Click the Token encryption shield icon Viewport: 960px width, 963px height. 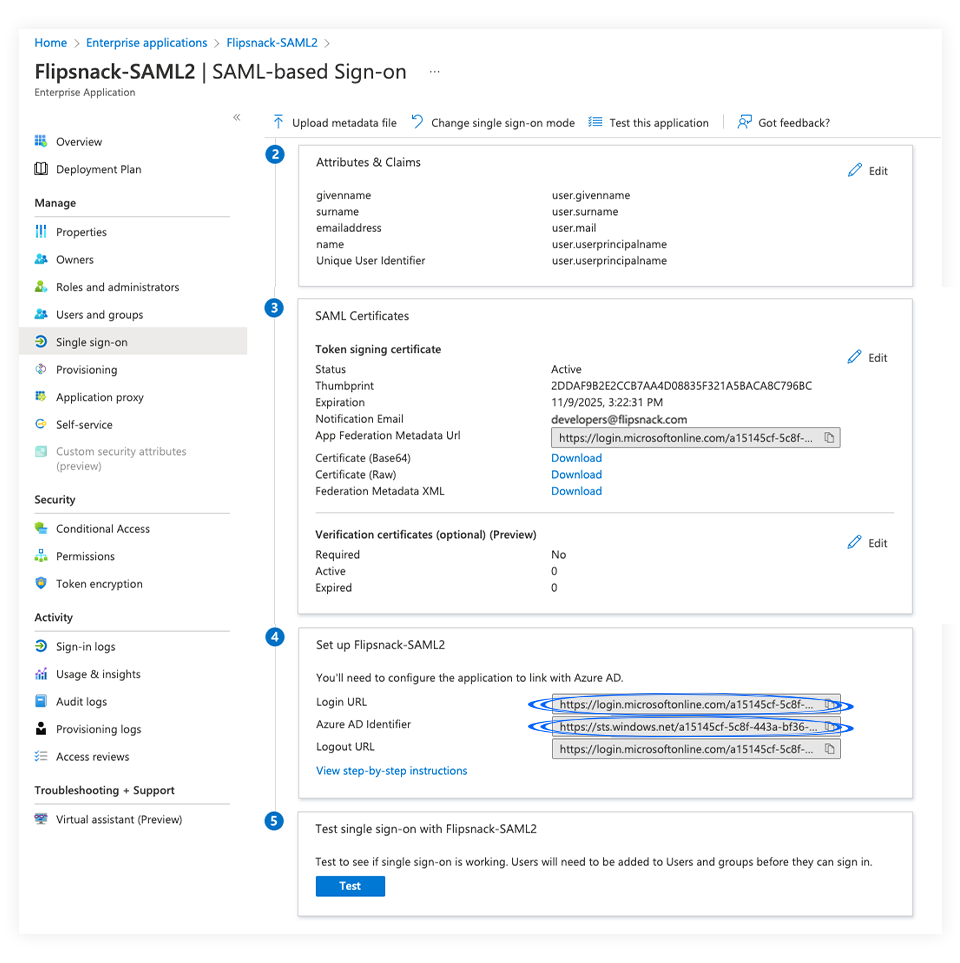click(41, 583)
